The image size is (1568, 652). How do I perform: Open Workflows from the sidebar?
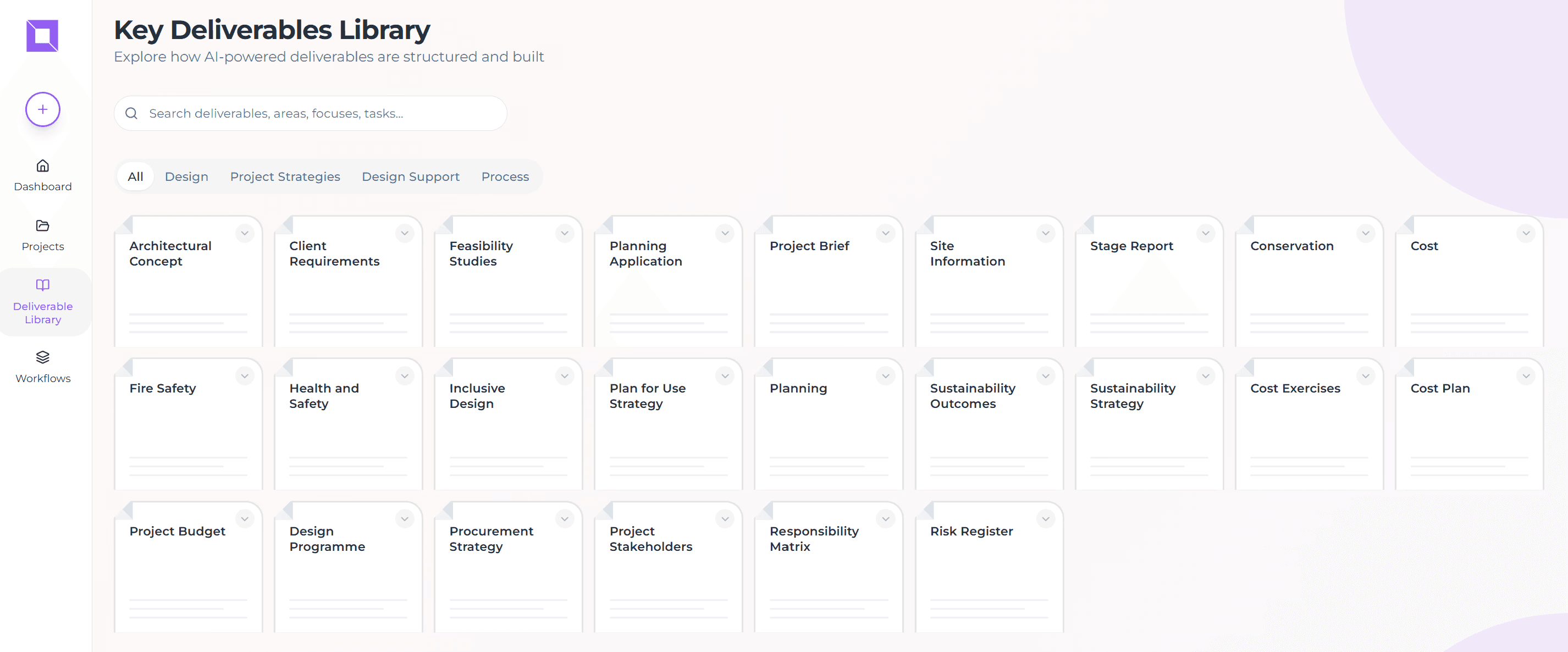point(43,367)
